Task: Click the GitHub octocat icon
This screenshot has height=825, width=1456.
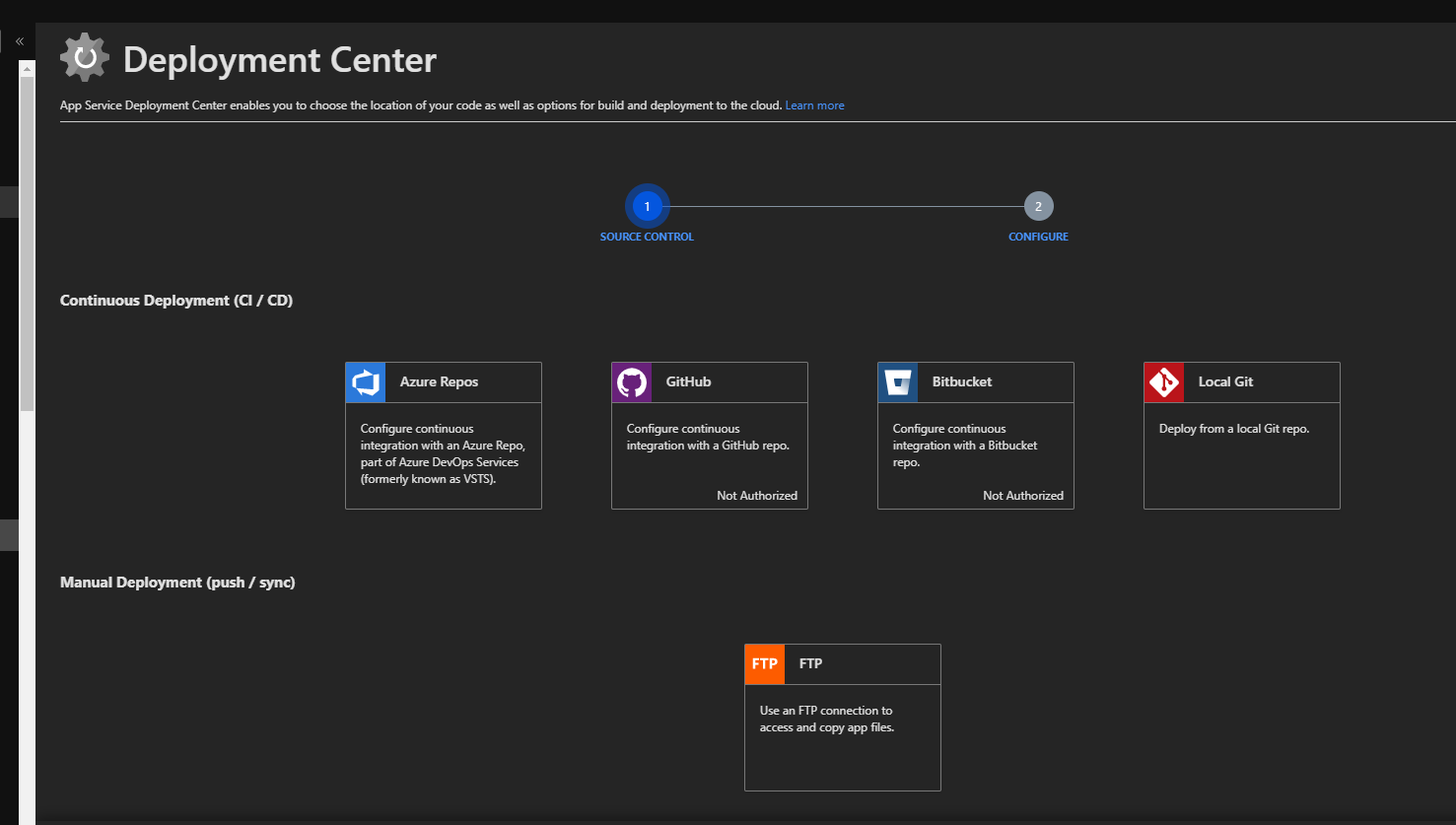Action: pyautogui.click(x=632, y=382)
